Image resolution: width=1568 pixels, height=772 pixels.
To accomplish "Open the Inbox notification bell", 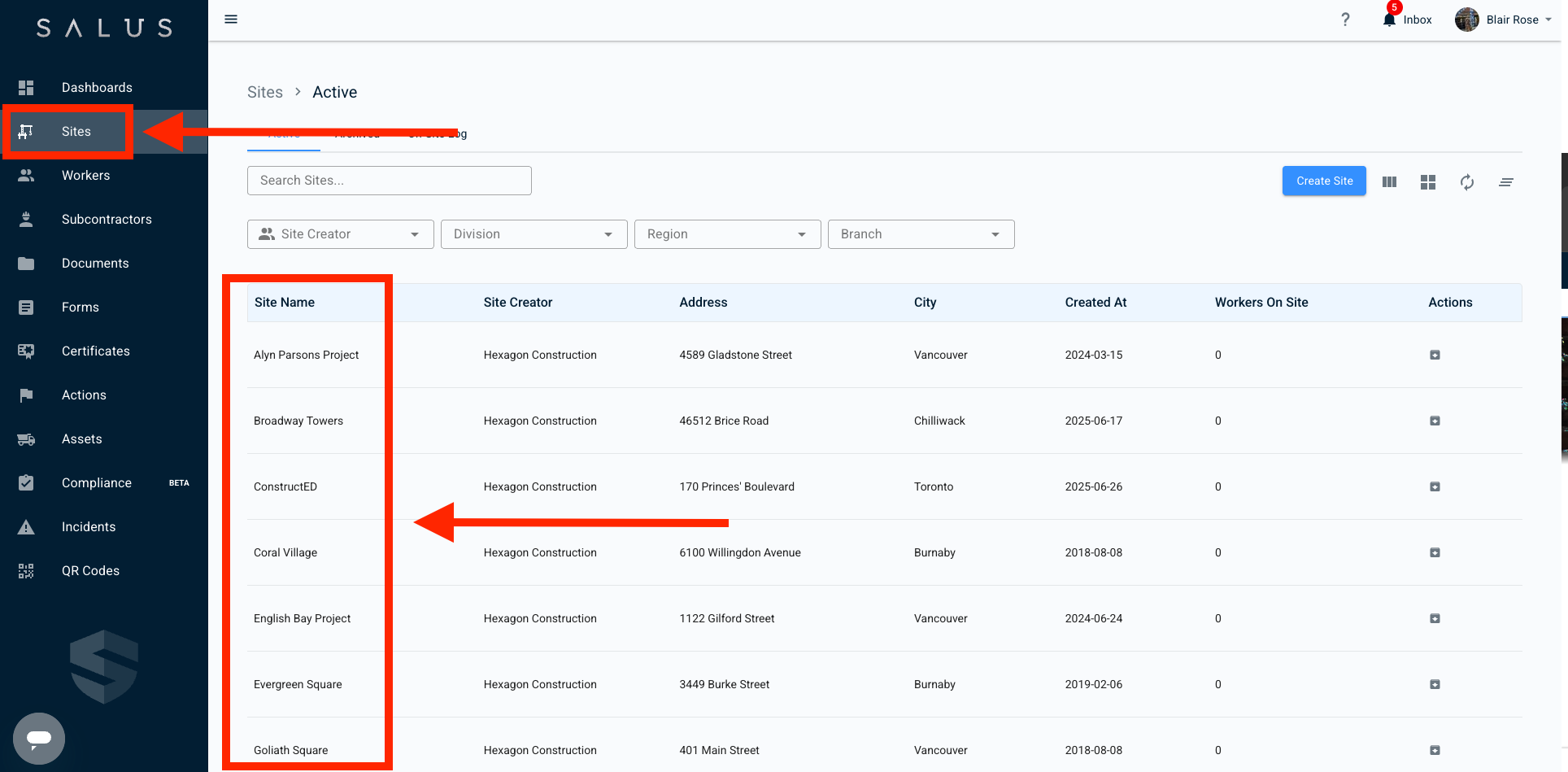I will coord(1389,20).
